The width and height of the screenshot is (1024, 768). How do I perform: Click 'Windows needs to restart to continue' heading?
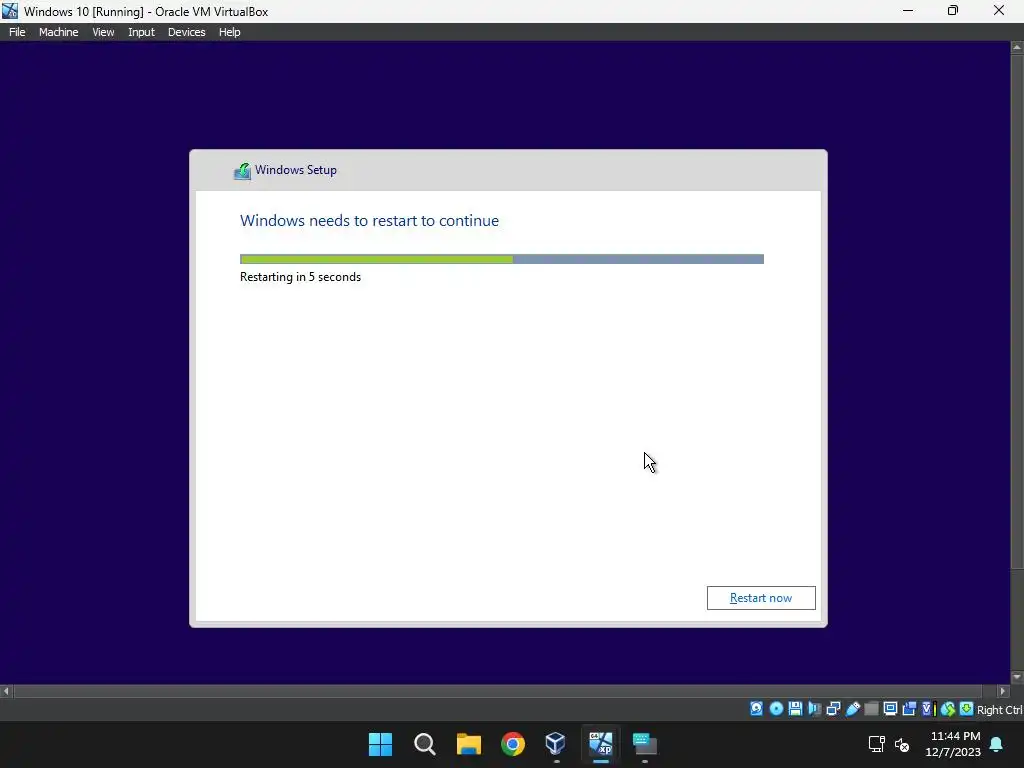click(369, 221)
